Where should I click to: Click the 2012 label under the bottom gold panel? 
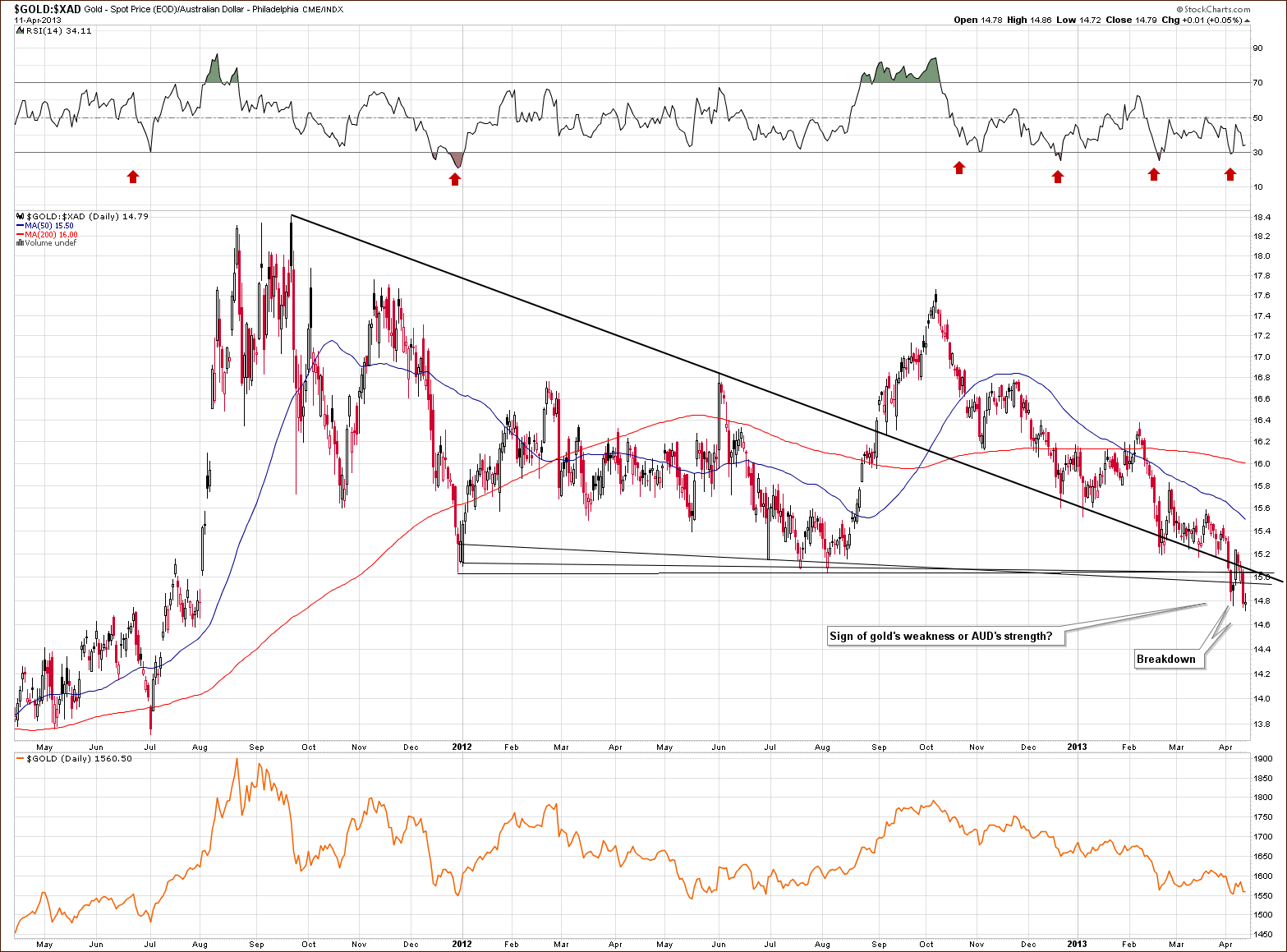tap(462, 945)
